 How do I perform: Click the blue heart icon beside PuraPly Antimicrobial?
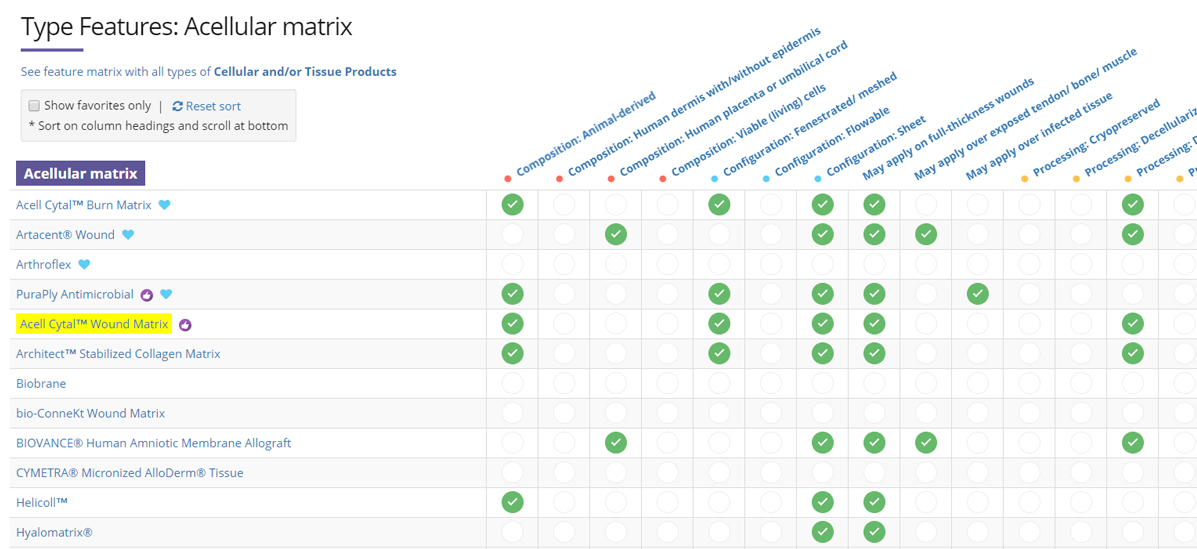[x=166, y=294]
